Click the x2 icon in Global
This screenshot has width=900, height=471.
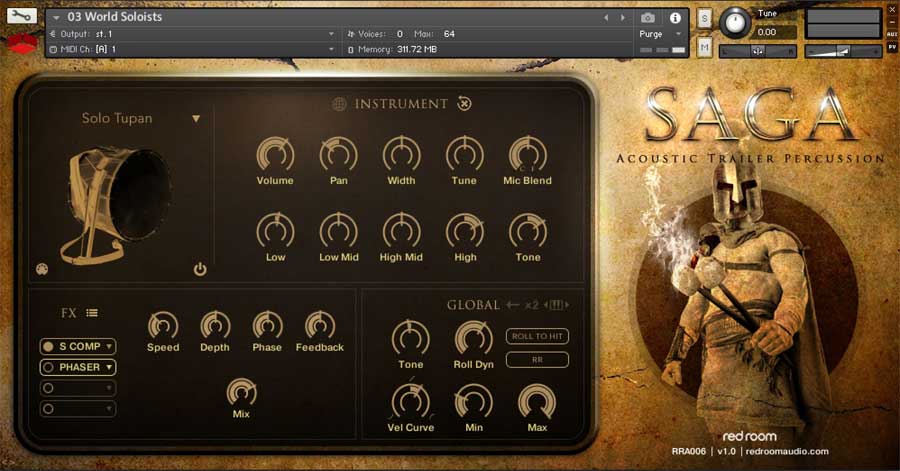tap(532, 305)
